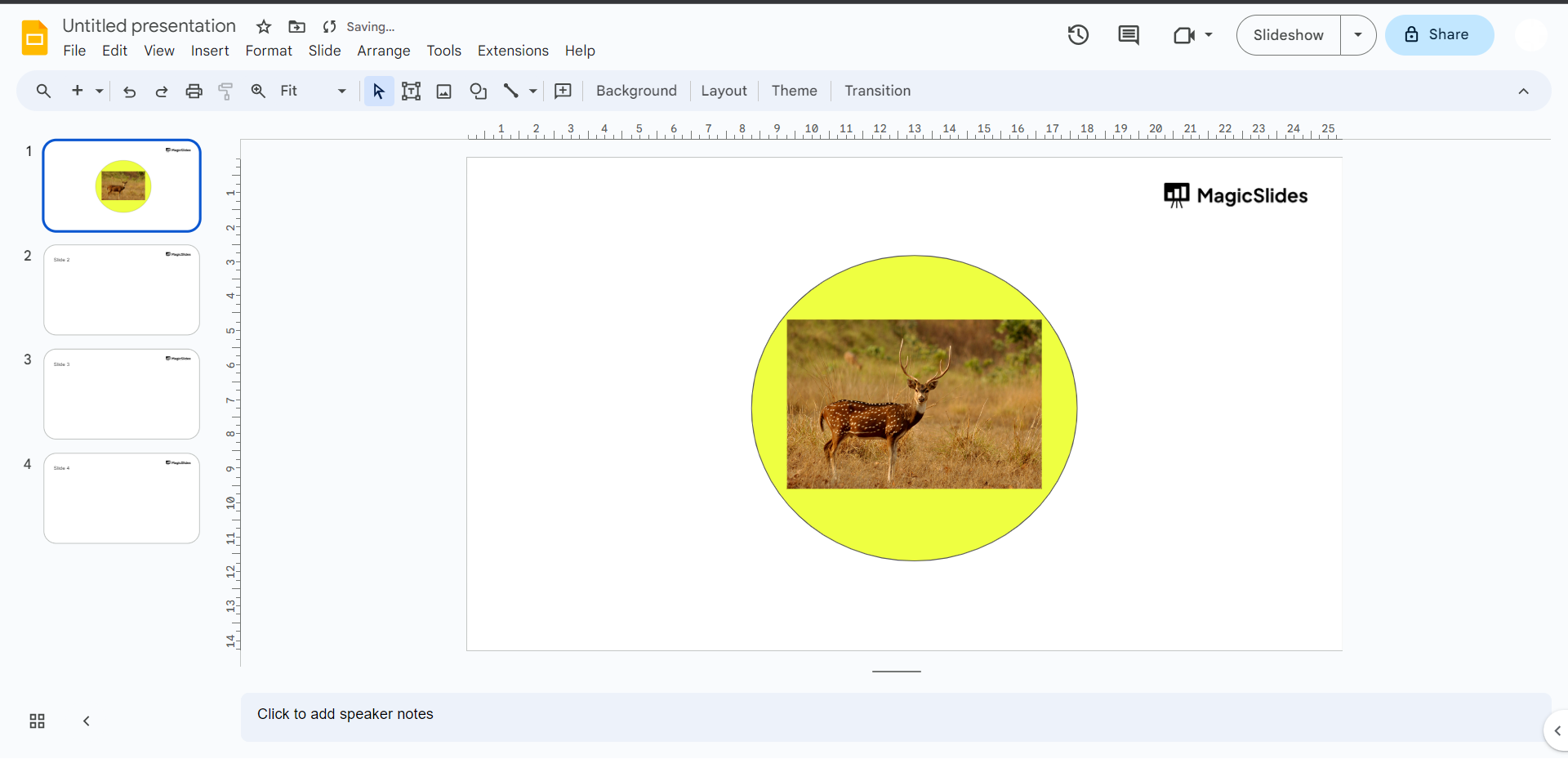The width and height of the screenshot is (1568, 759).
Task: Switch to grid view of slides
Action: [x=37, y=721]
